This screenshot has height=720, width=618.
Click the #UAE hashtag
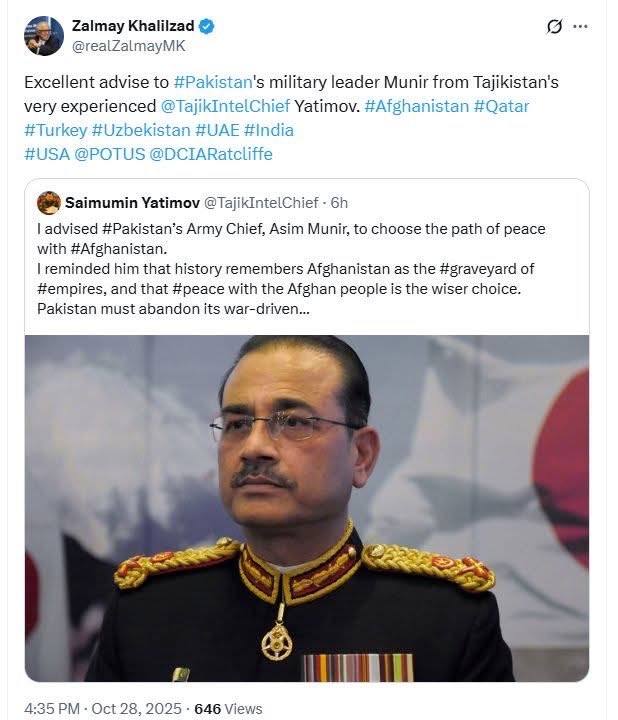click(215, 130)
